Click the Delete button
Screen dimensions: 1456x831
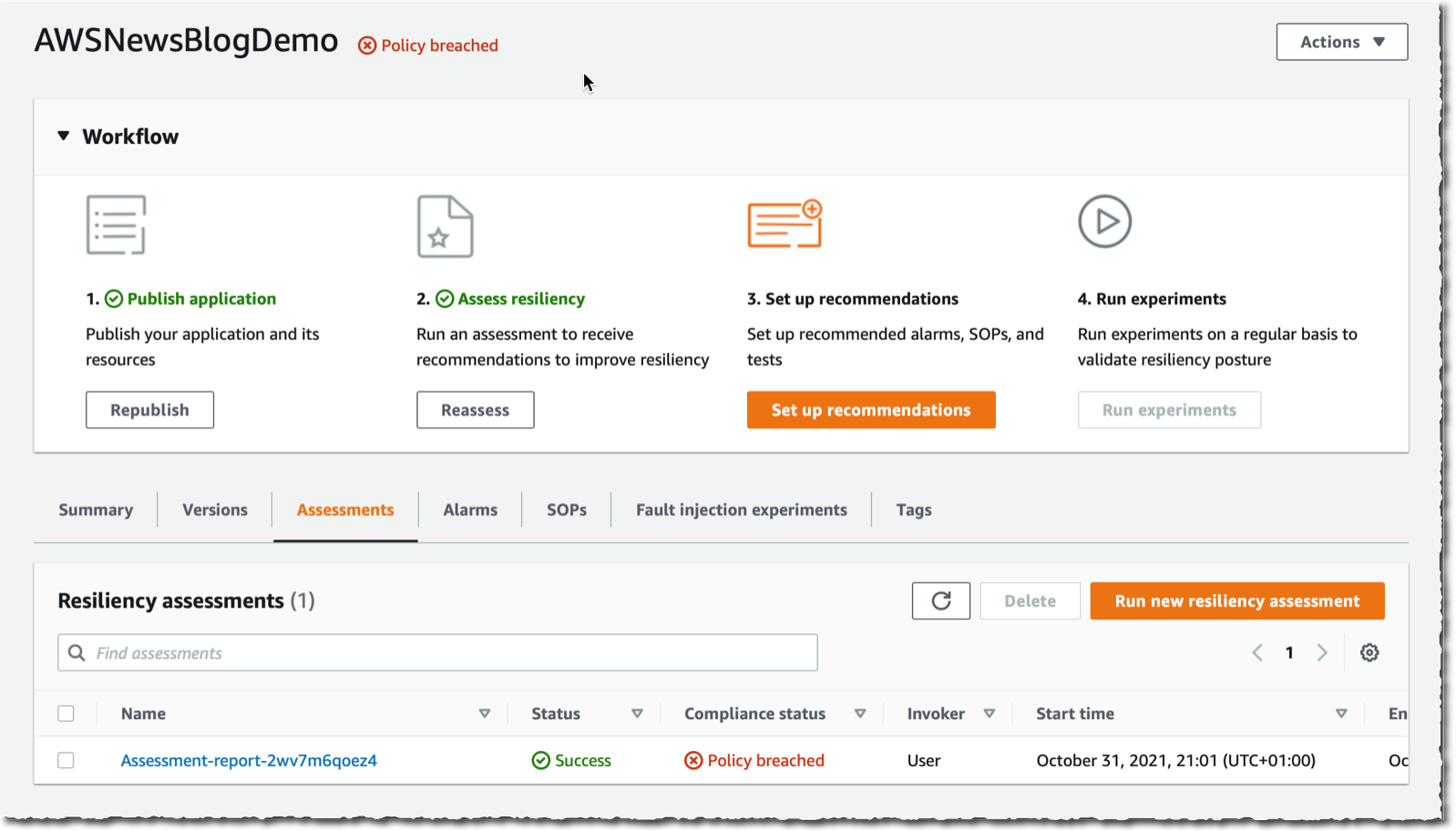(1030, 601)
